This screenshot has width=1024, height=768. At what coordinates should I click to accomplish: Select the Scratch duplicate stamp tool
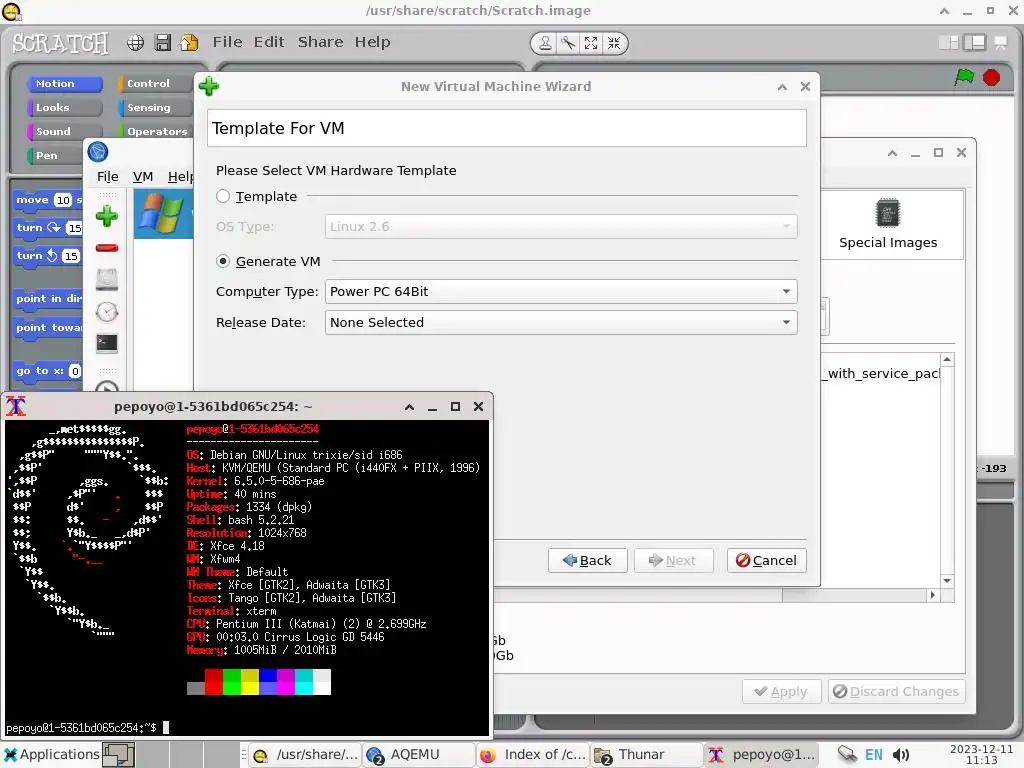click(545, 43)
